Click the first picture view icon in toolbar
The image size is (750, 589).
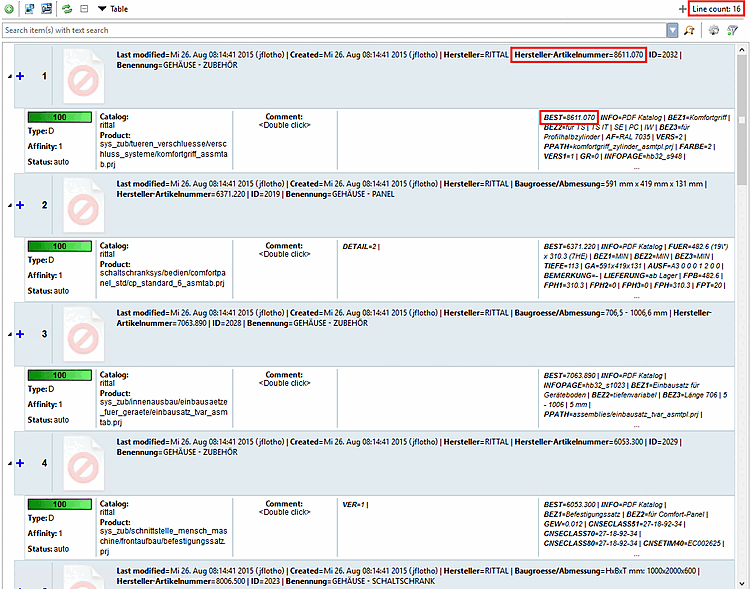(30, 9)
